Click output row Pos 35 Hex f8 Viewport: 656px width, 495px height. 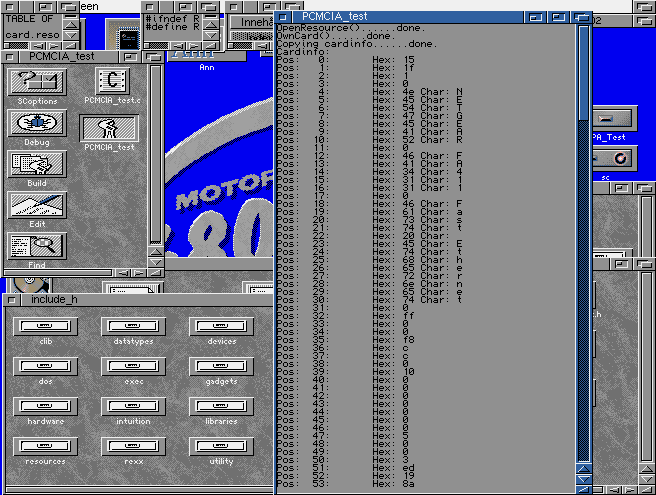click(x=346, y=340)
